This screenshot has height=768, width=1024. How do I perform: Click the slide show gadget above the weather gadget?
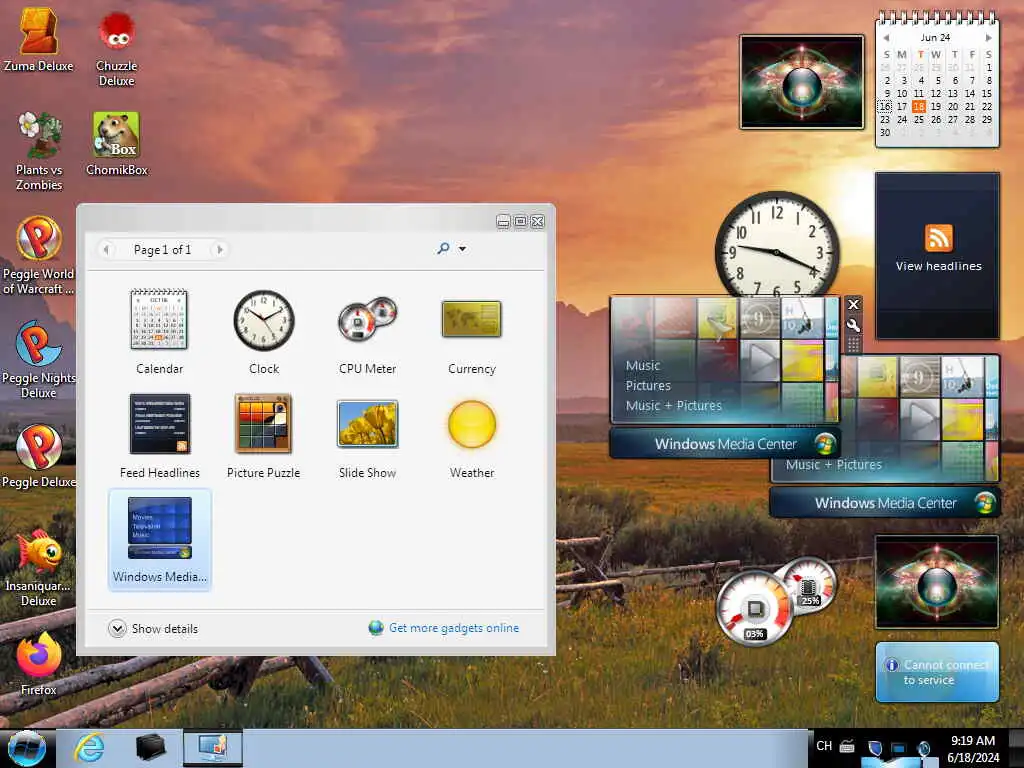coord(936,582)
